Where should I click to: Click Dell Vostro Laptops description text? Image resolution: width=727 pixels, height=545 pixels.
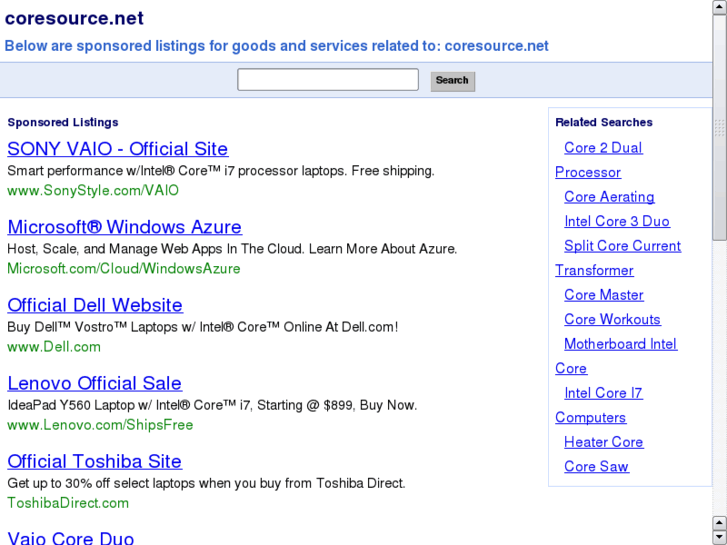(x=203, y=327)
